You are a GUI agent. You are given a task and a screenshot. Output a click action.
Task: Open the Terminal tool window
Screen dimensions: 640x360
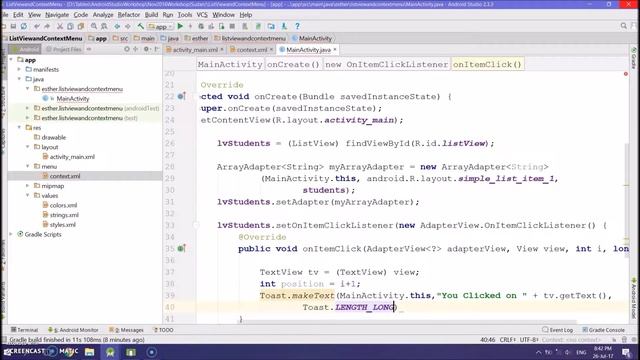click(24, 330)
